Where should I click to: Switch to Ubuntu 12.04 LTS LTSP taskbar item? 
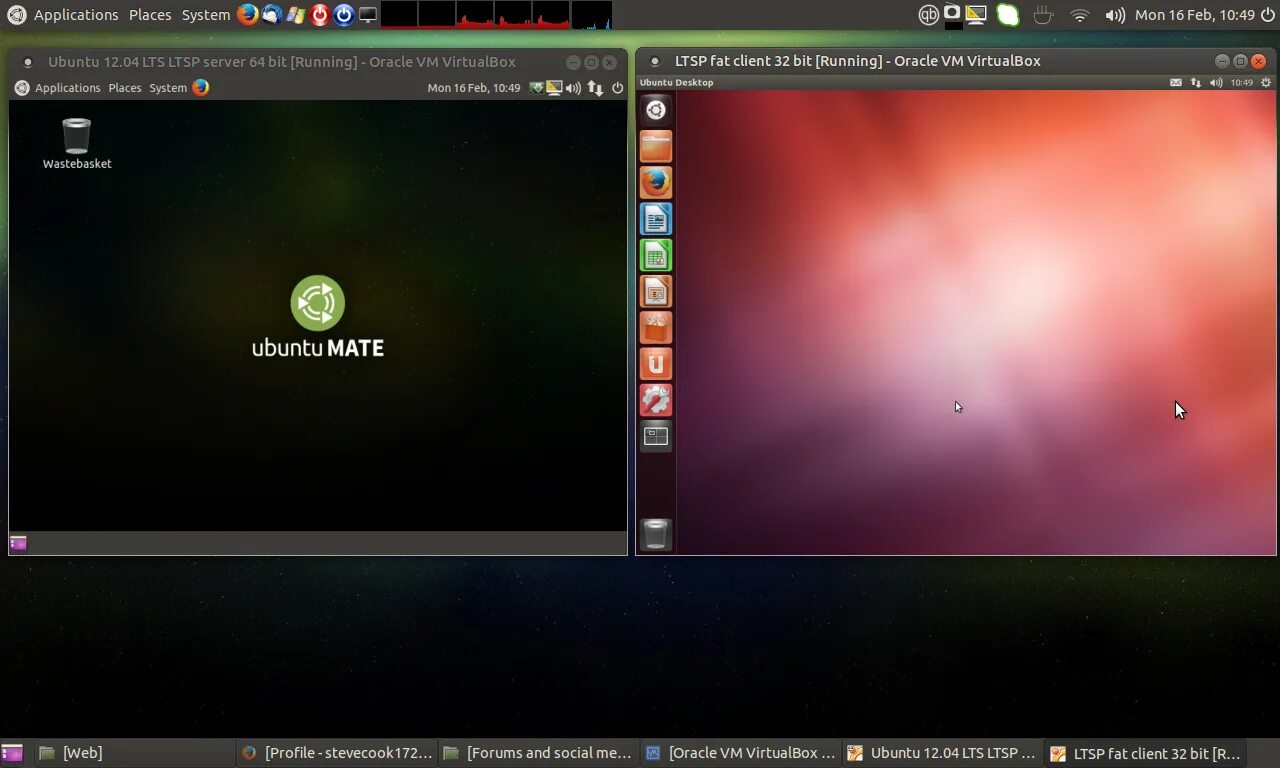942,753
